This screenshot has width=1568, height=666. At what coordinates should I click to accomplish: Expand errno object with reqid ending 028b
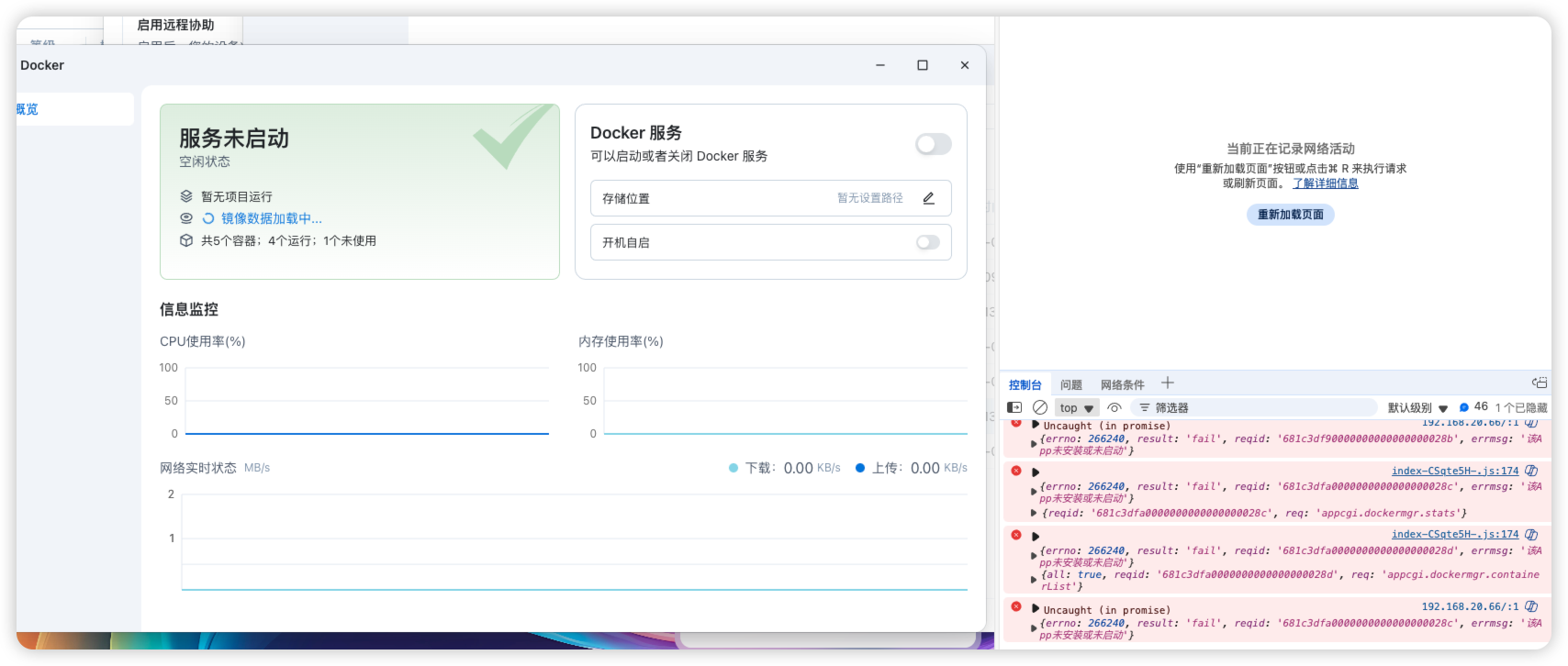point(1034,444)
